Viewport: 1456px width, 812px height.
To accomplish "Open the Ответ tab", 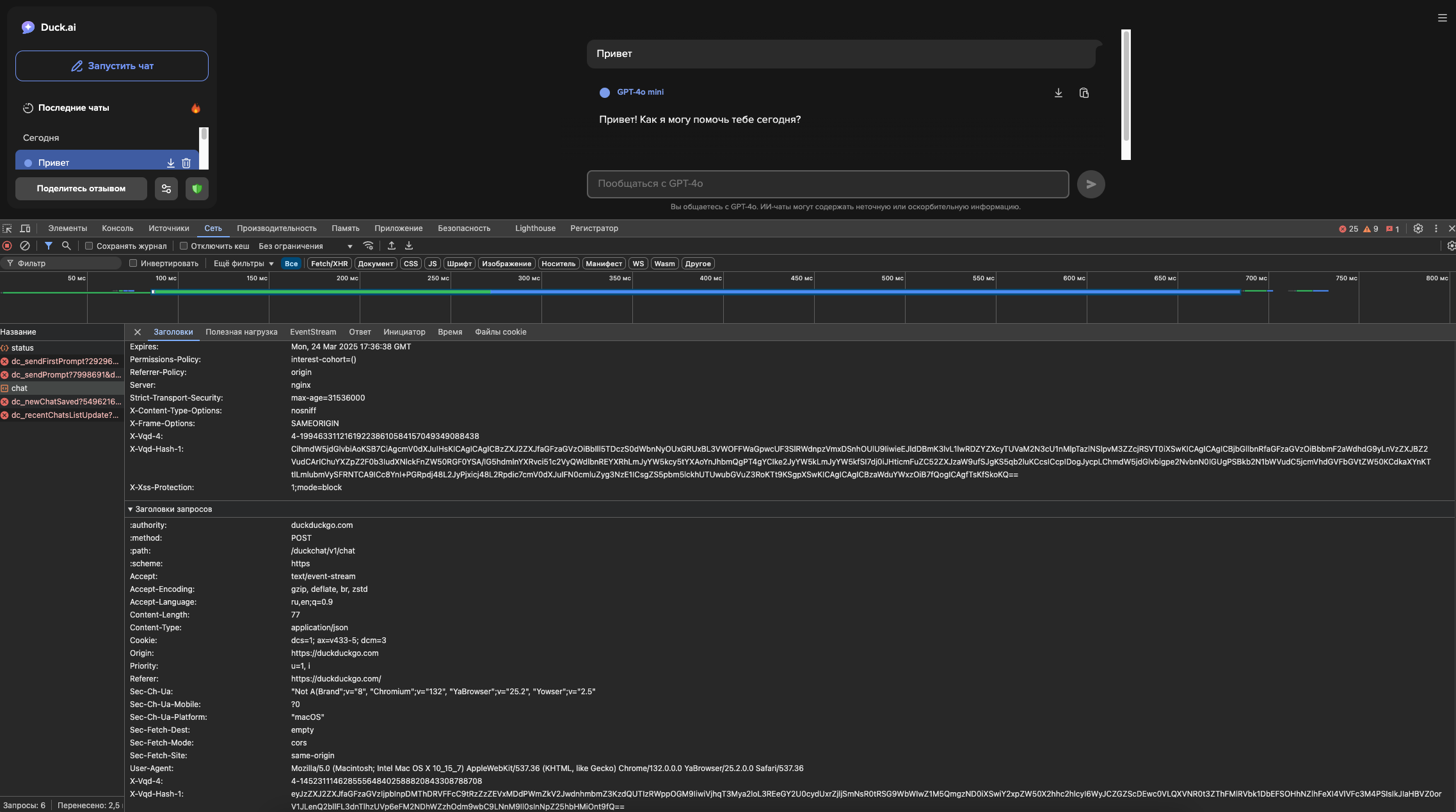I will point(360,332).
